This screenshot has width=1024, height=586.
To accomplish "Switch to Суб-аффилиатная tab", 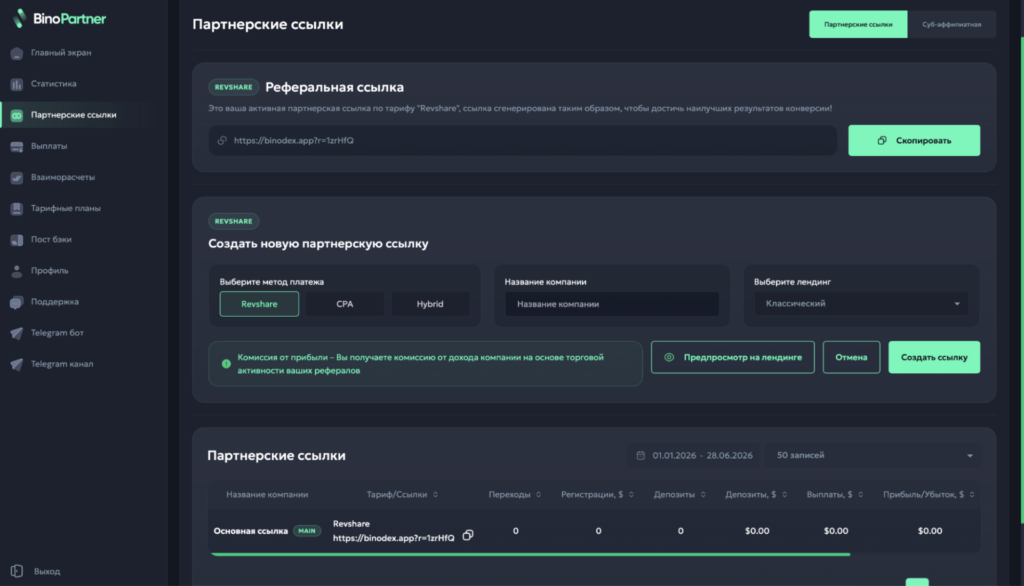I will pyautogui.click(x=952, y=24).
